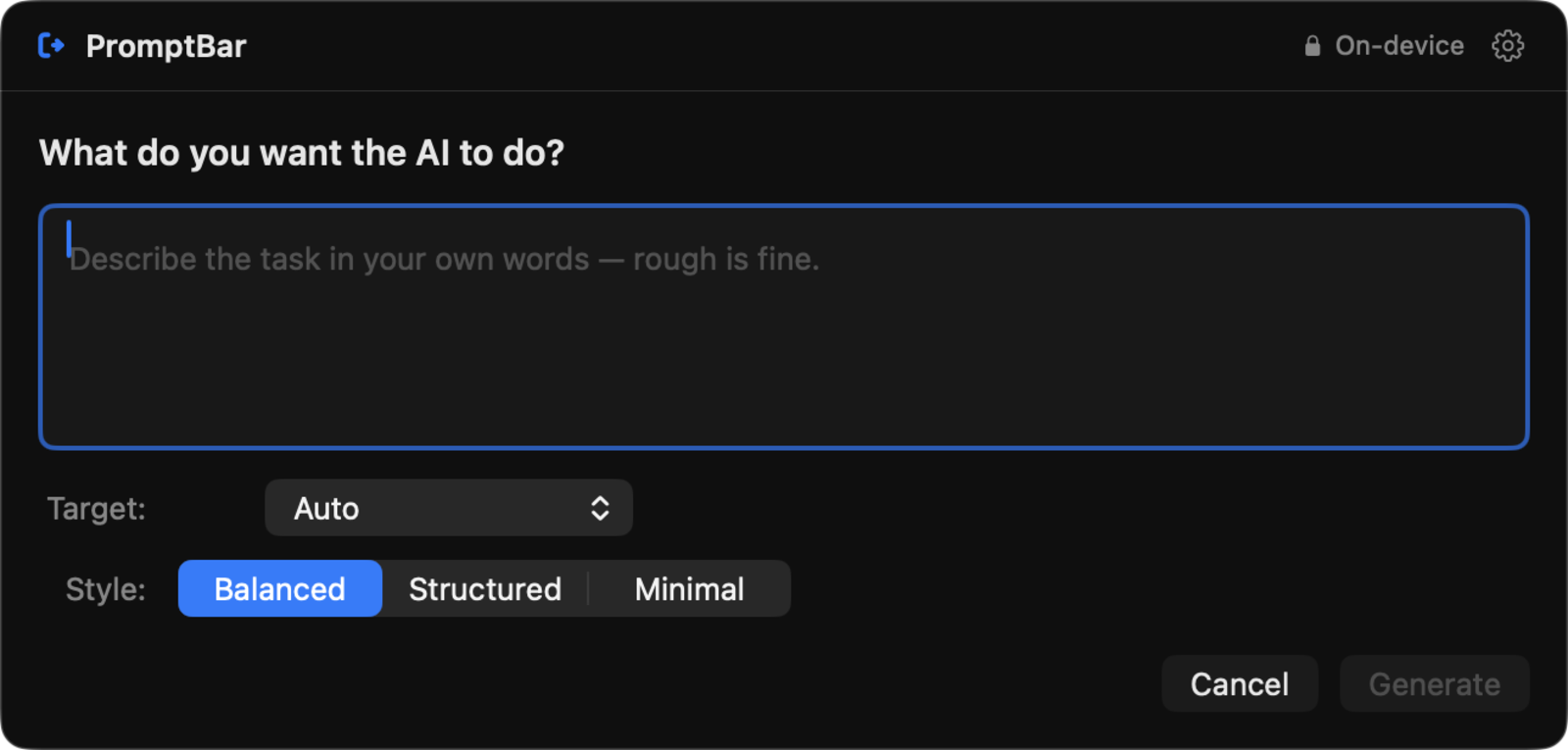Click the 'What do you want the AI to do?' heading

coord(302,153)
